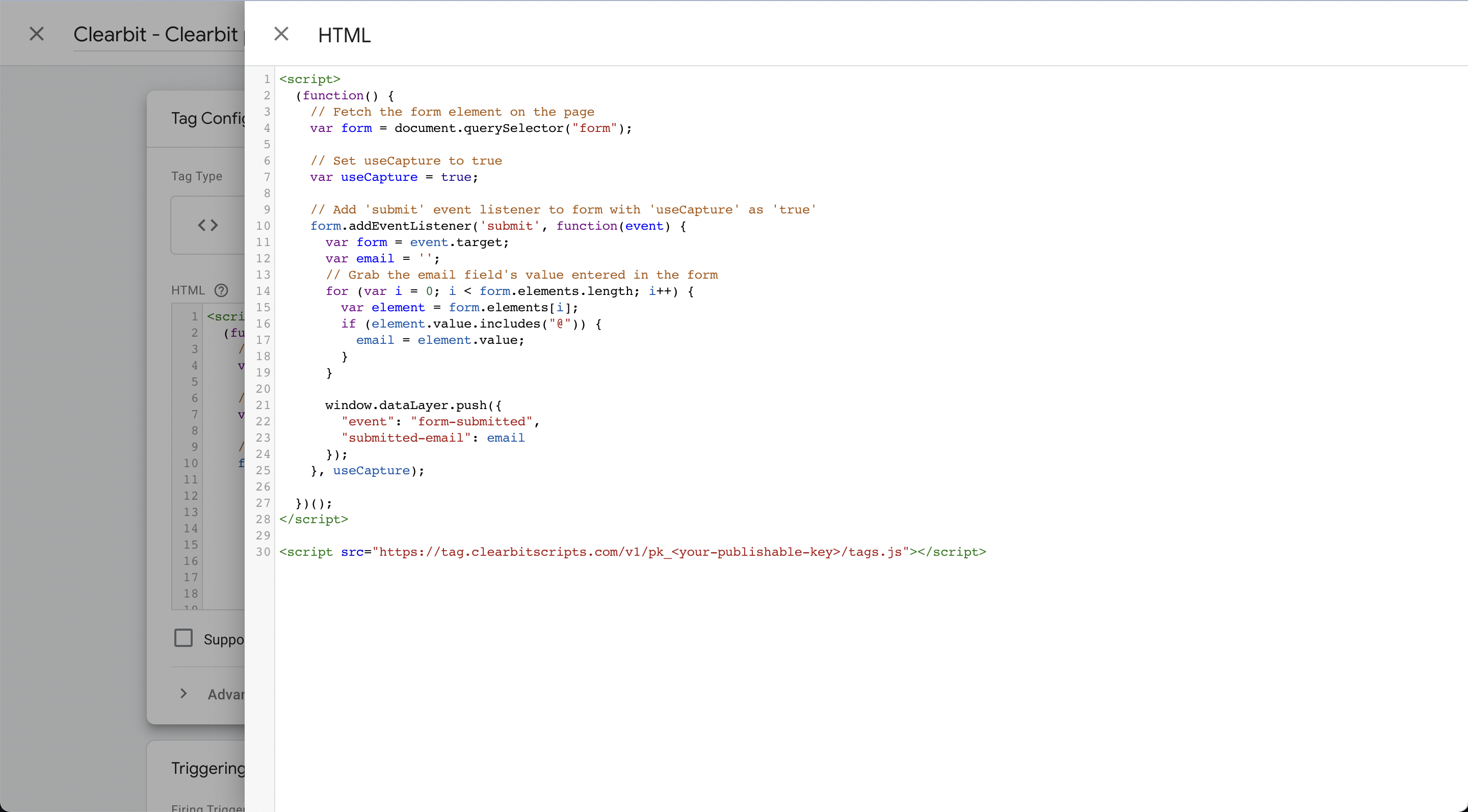Click the for loop on line 14
The height and width of the screenshot is (812, 1468).
510,291
